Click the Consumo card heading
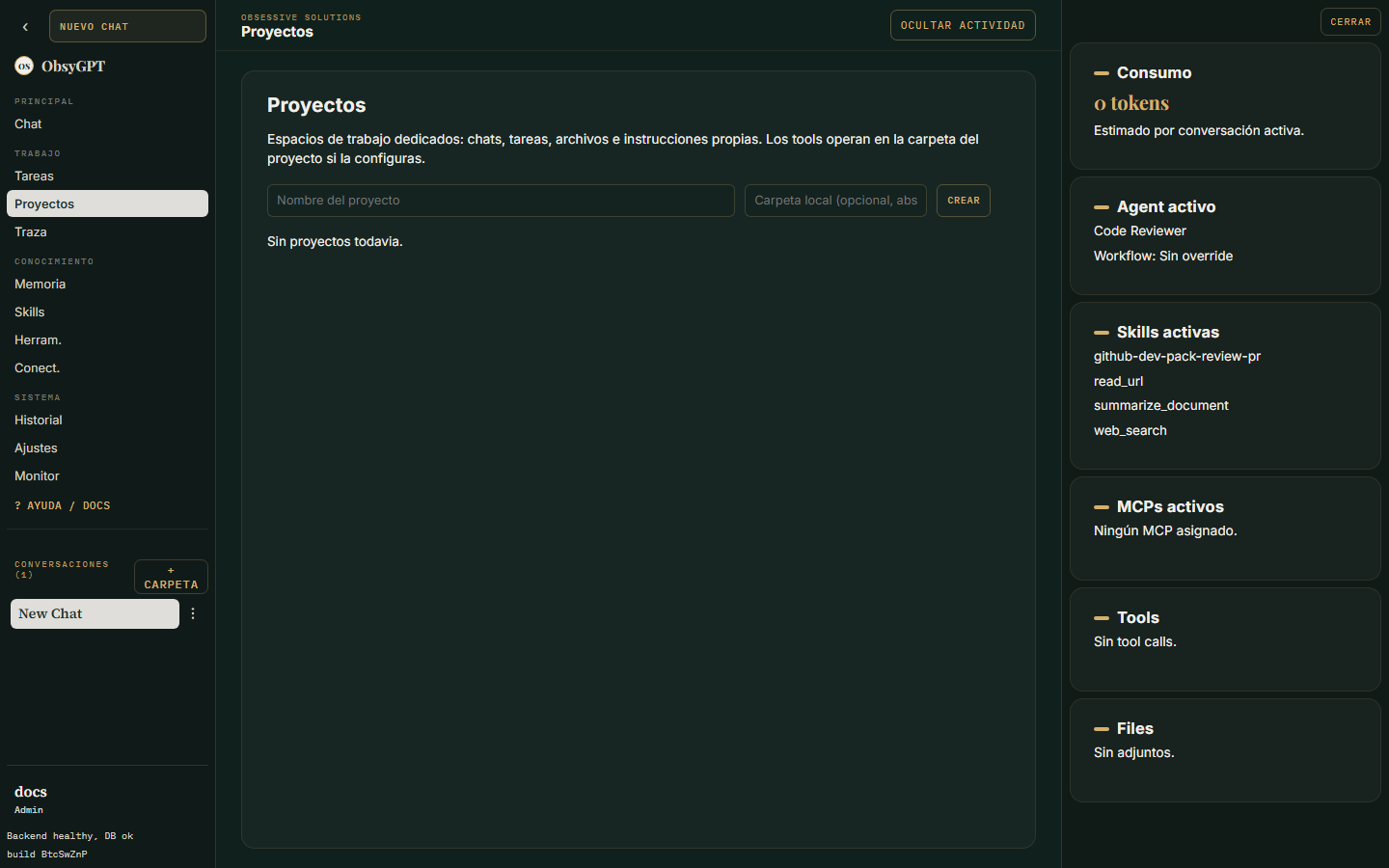1389x868 pixels. pos(1154,73)
